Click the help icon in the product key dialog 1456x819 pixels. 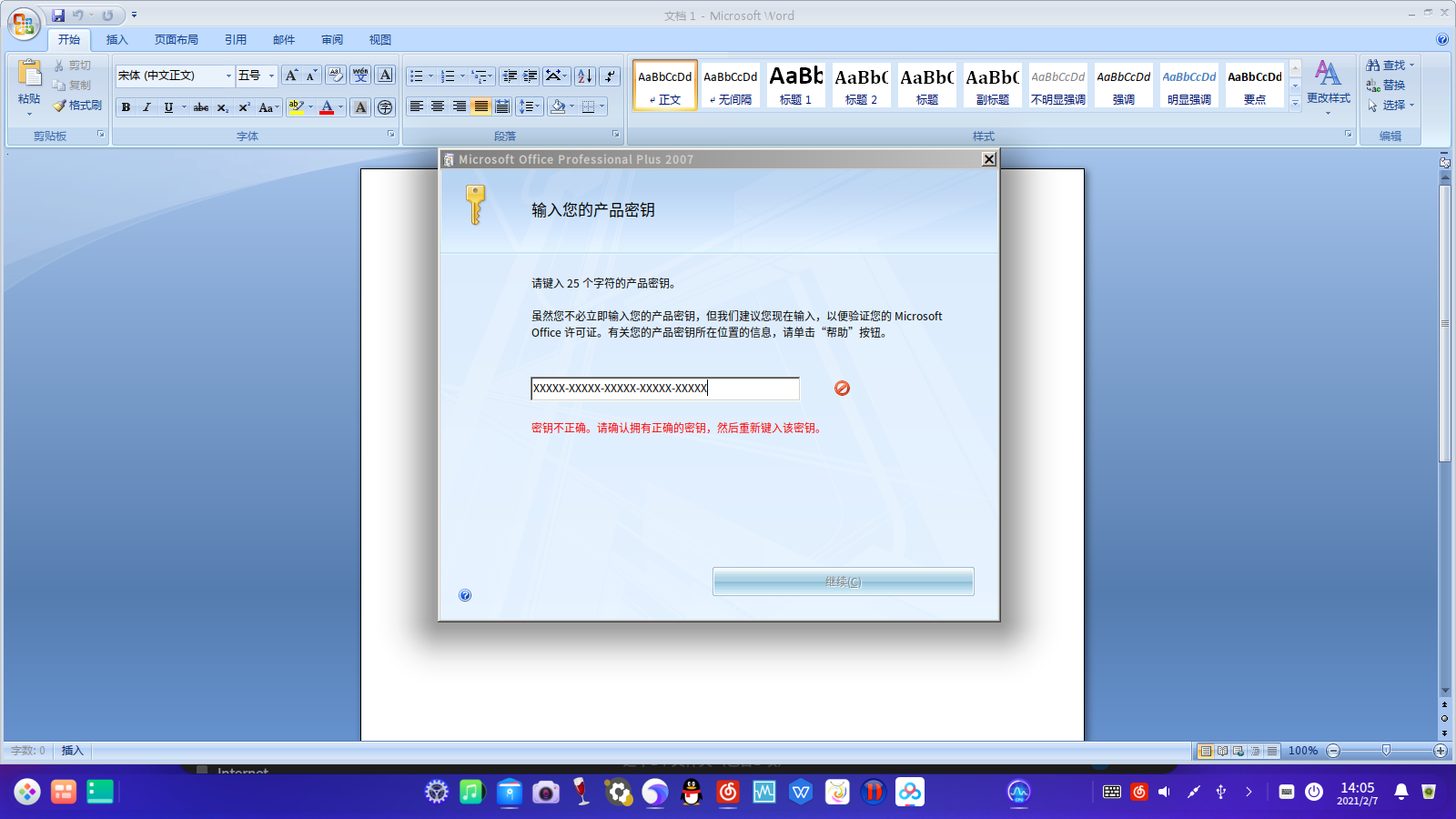point(465,595)
